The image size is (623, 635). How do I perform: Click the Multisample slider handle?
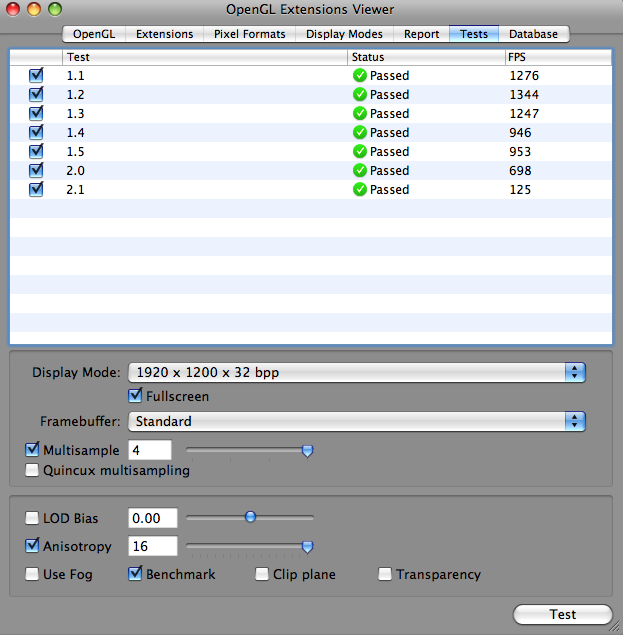(x=307, y=451)
